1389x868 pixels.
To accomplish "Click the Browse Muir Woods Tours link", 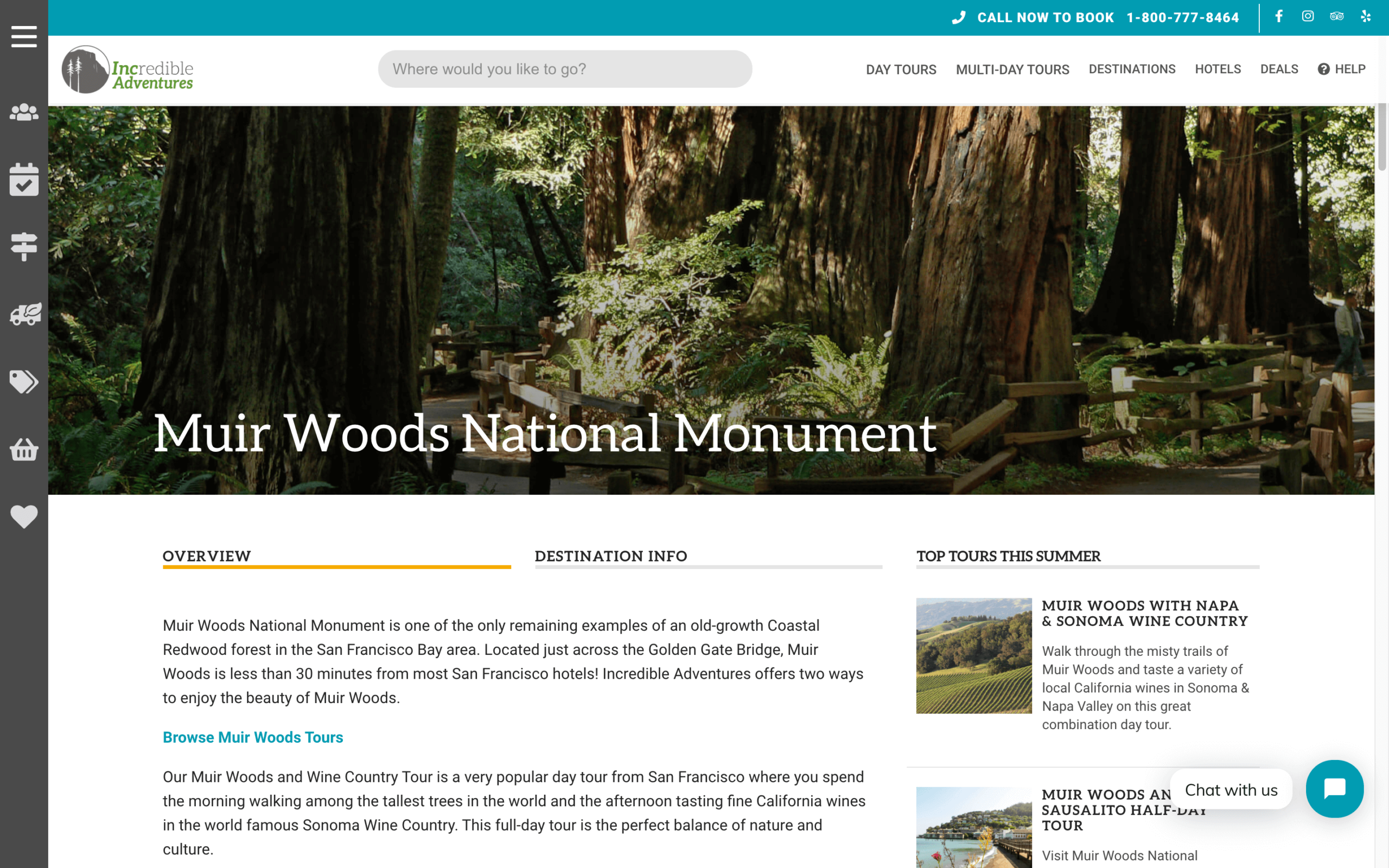I will 252,737.
